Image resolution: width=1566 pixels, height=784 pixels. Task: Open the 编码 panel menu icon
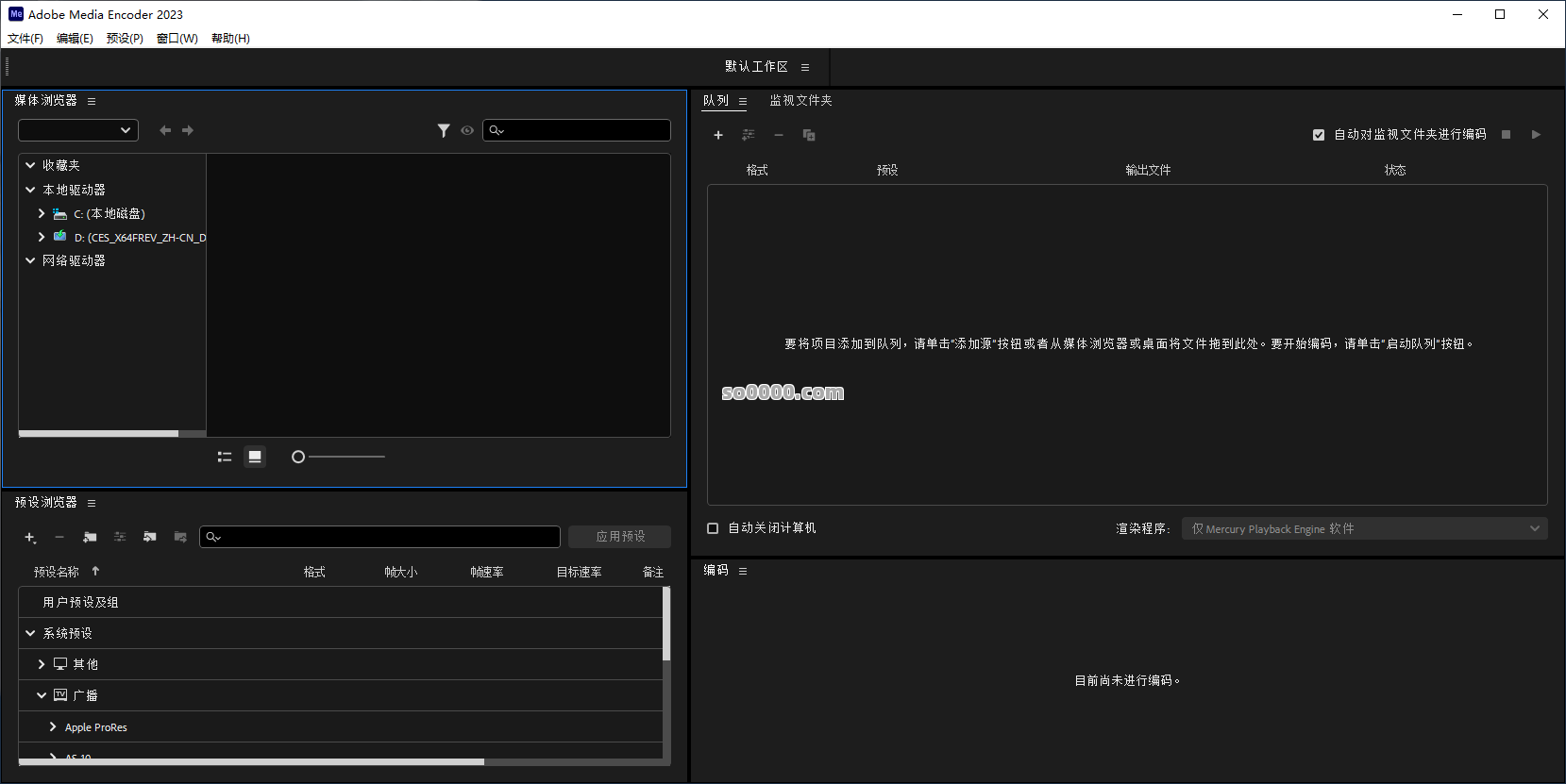pyautogui.click(x=743, y=572)
